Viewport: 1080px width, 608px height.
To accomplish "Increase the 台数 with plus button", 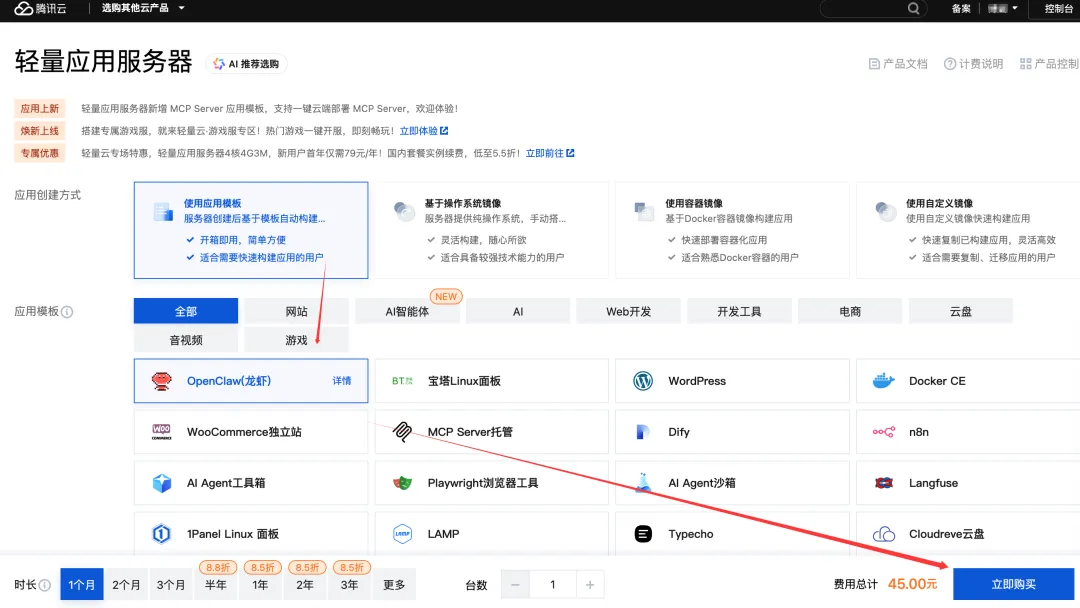I will (x=590, y=585).
